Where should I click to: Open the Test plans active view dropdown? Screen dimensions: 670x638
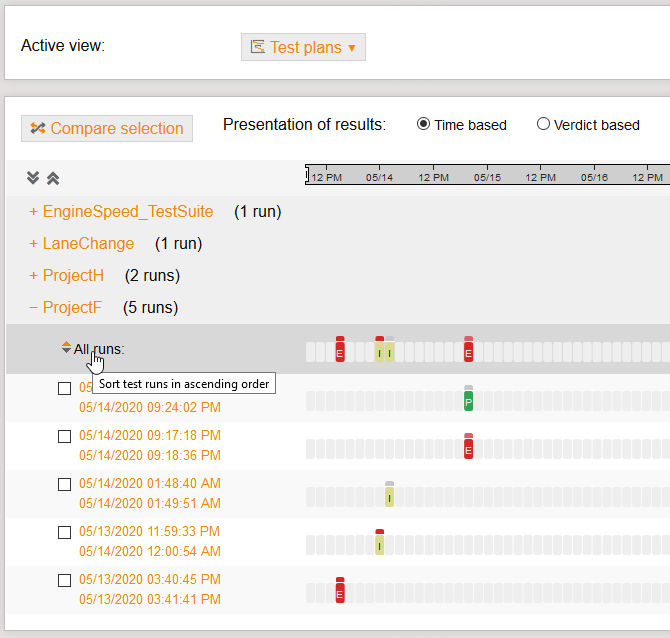pyautogui.click(x=303, y=47)
